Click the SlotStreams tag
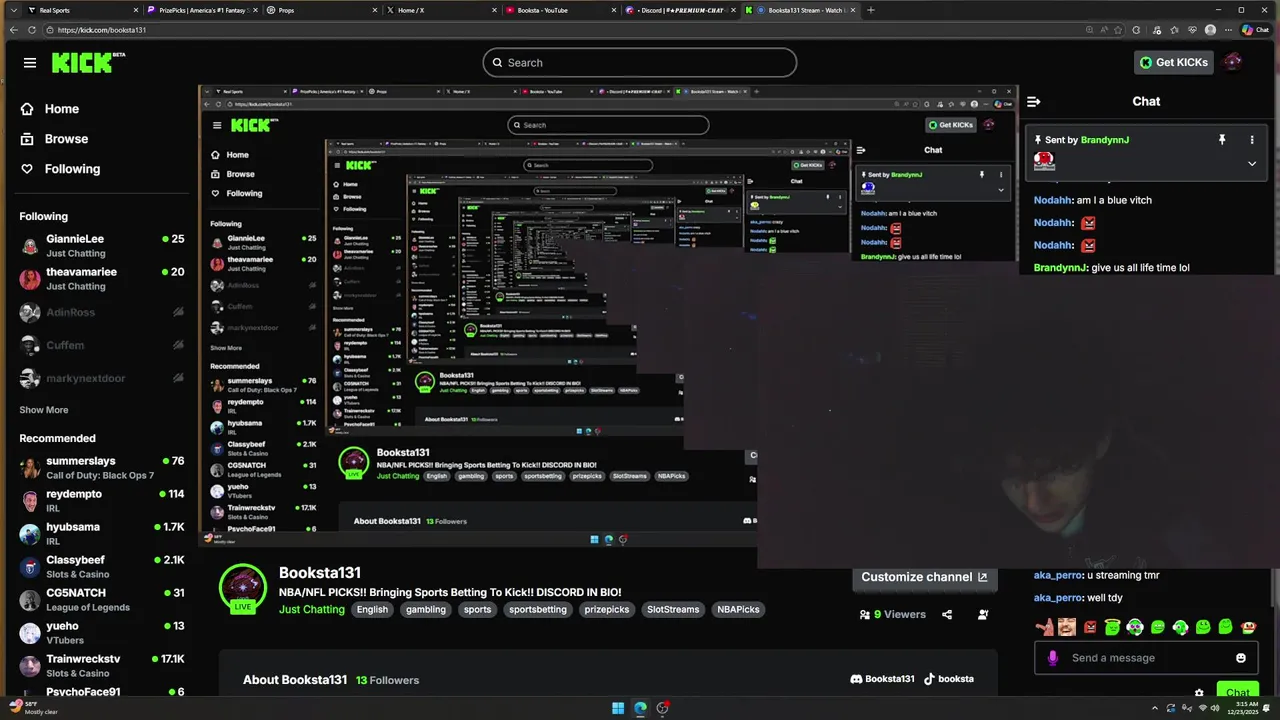Image resolution: width=1280 pixels, height=720 pixels. [673, 609]
